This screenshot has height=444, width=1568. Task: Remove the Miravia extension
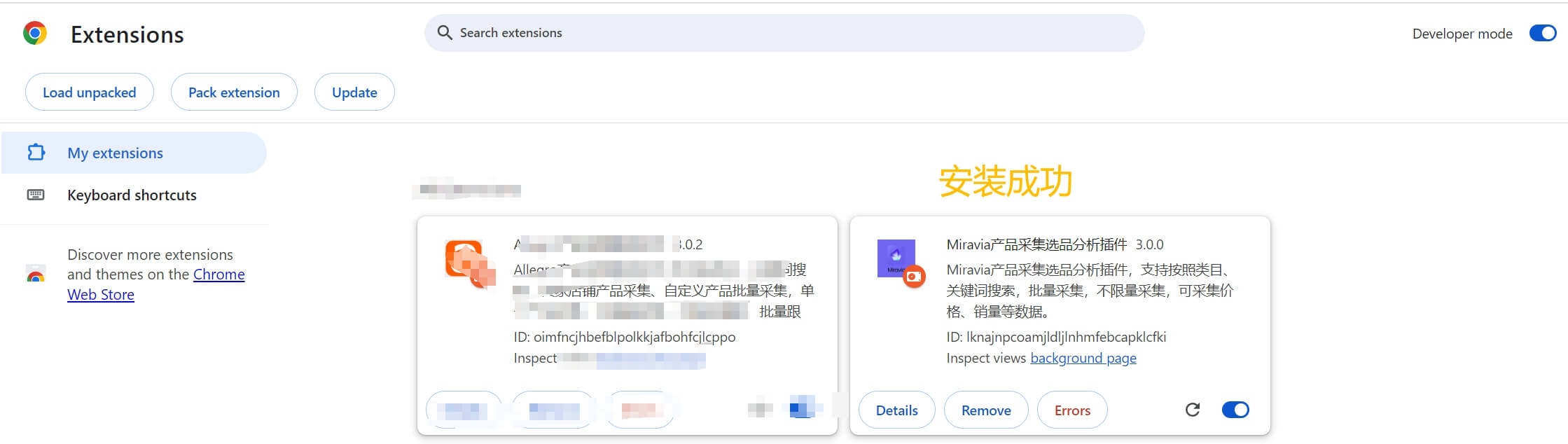986,410
